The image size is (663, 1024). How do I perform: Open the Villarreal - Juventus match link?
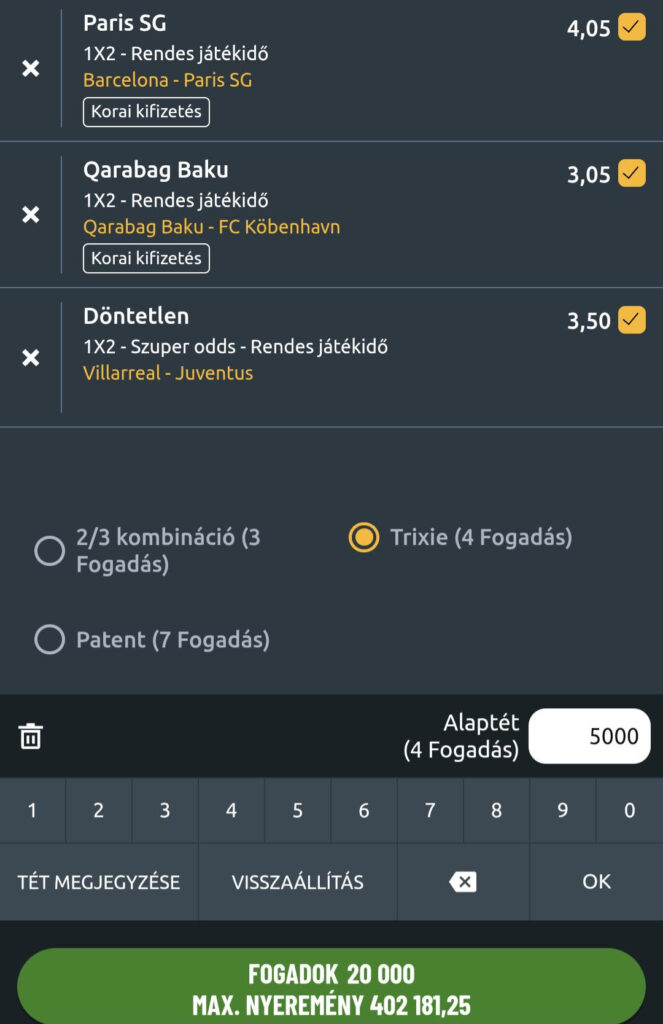(168, 373)
